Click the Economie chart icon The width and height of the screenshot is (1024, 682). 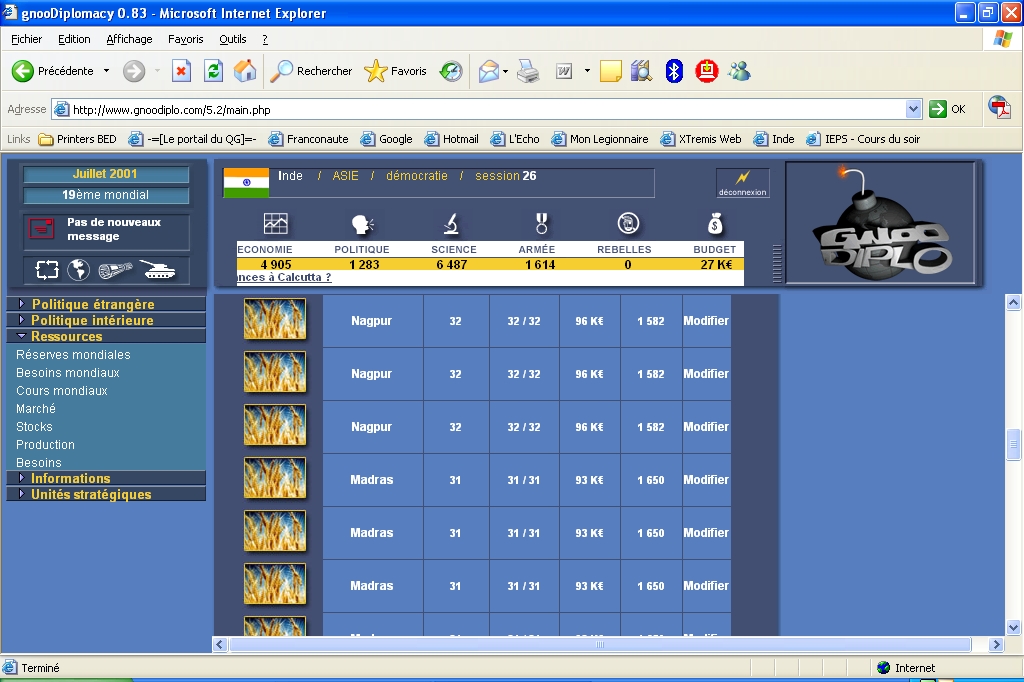[x=275, y=224]
